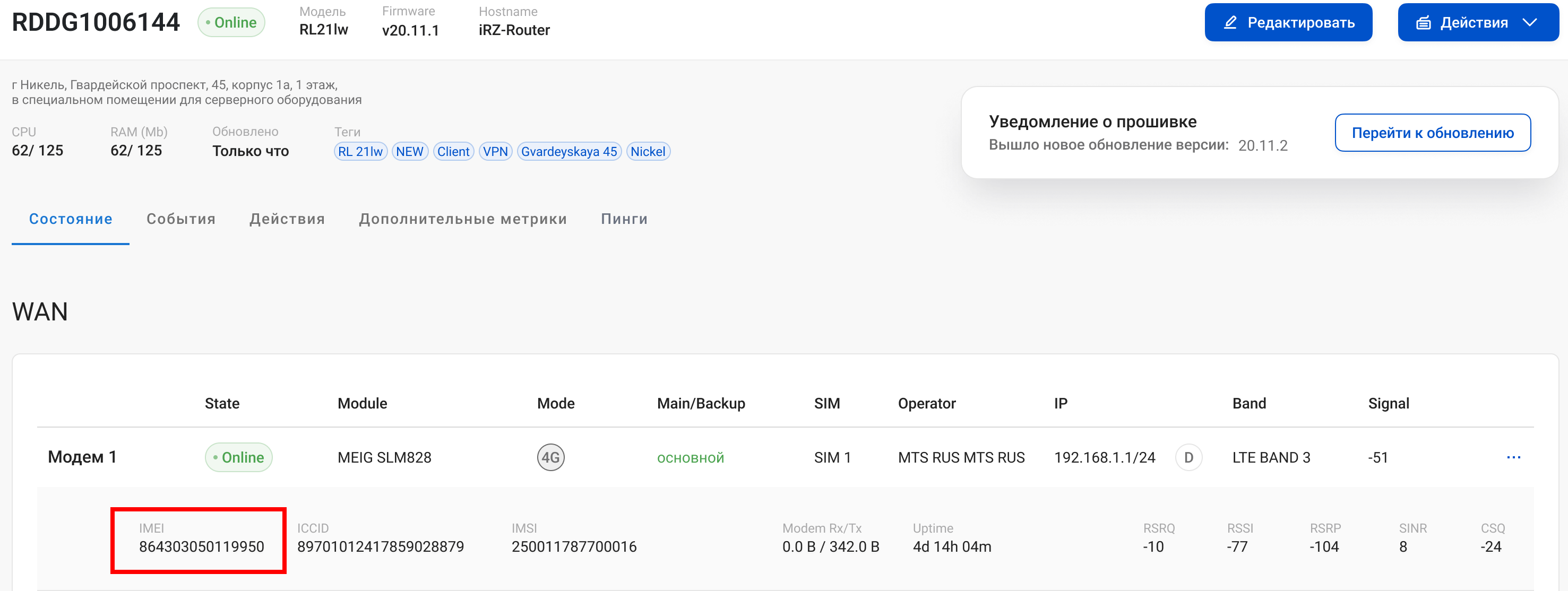The width and height of the screenshot is (1568, 591).
Task: Click the RSSI value -77
Action: click(1237, 546)
